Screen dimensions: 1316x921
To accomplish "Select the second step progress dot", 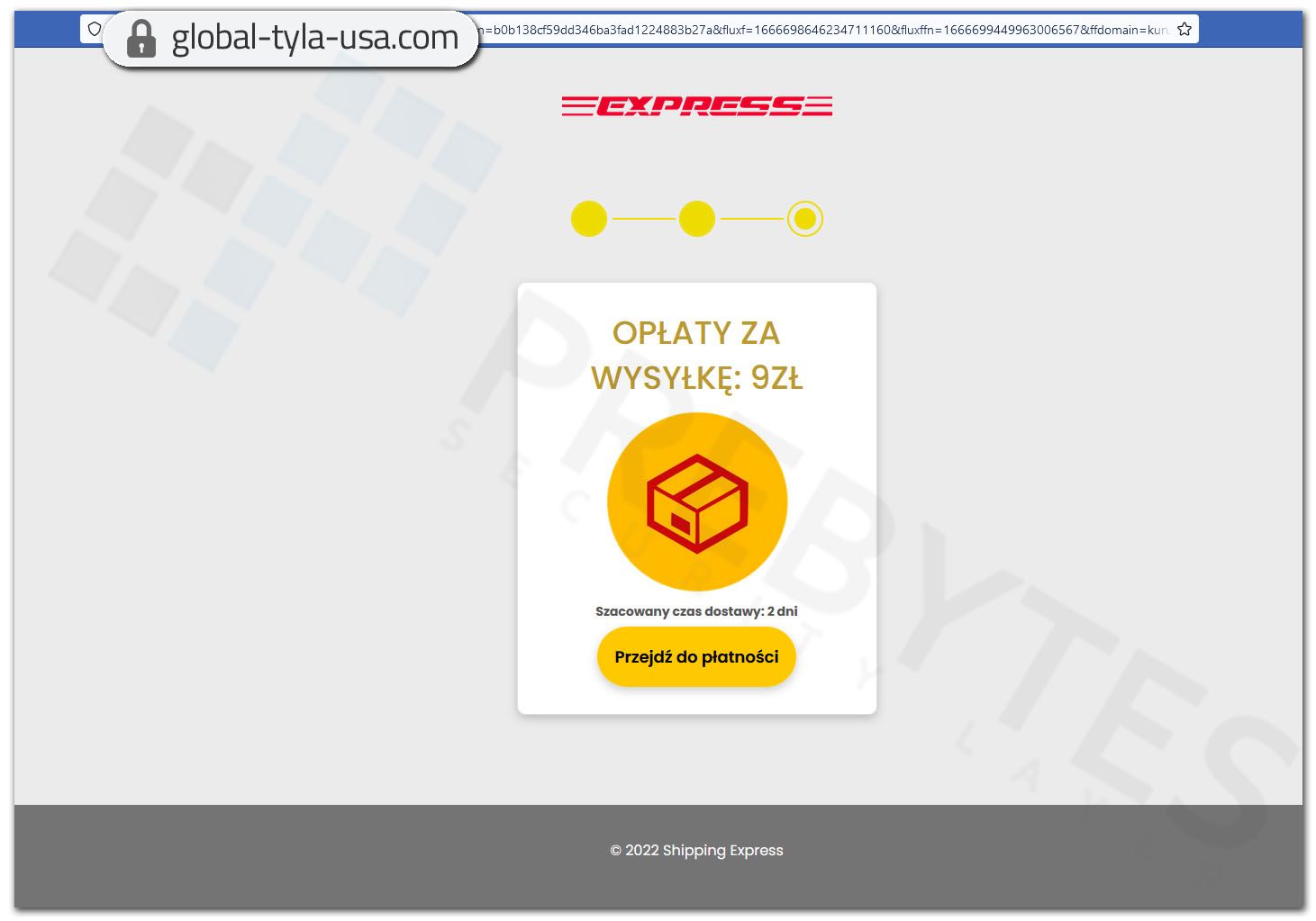I will pyautogui.click(x=696, y=219).
